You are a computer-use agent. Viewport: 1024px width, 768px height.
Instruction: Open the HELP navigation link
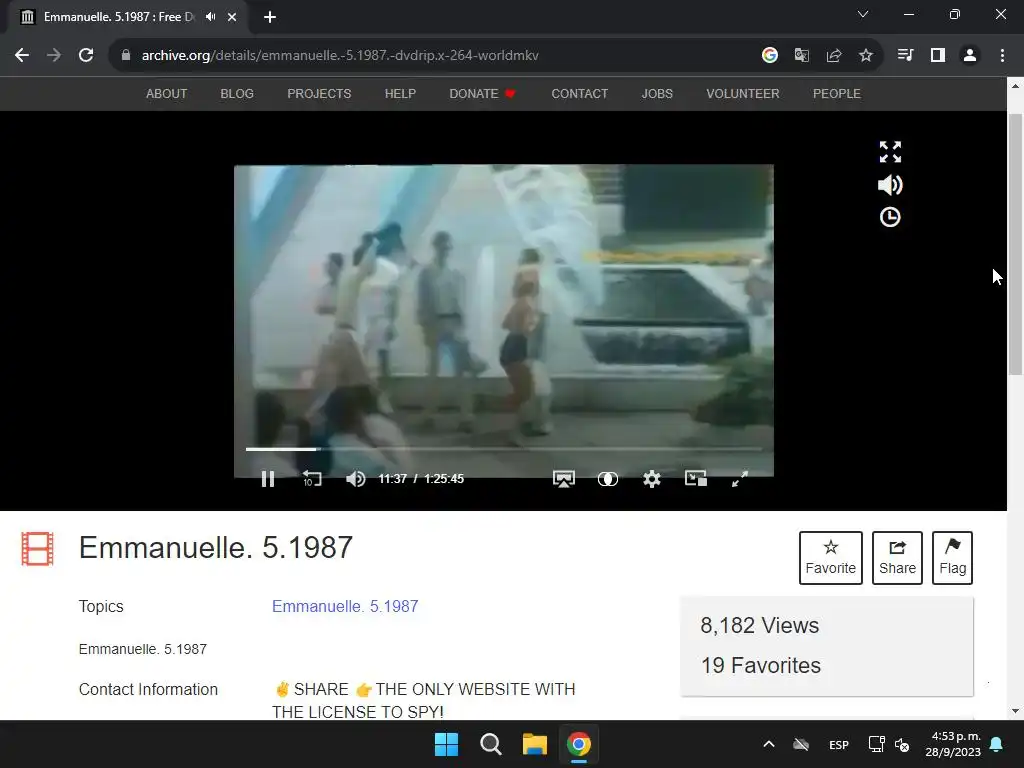click(400, 94)
